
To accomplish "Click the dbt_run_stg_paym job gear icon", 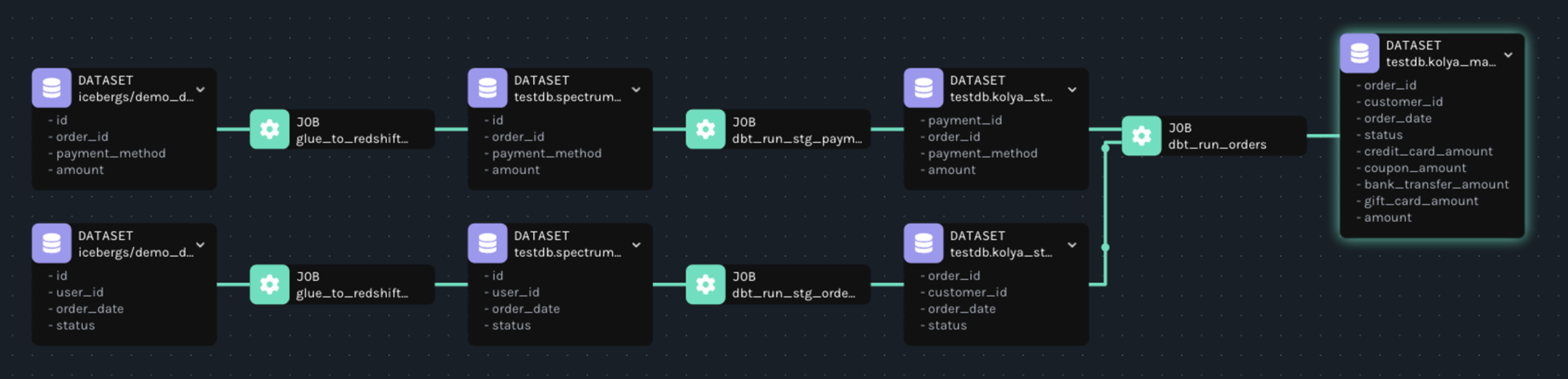I will tap(705, 129).
